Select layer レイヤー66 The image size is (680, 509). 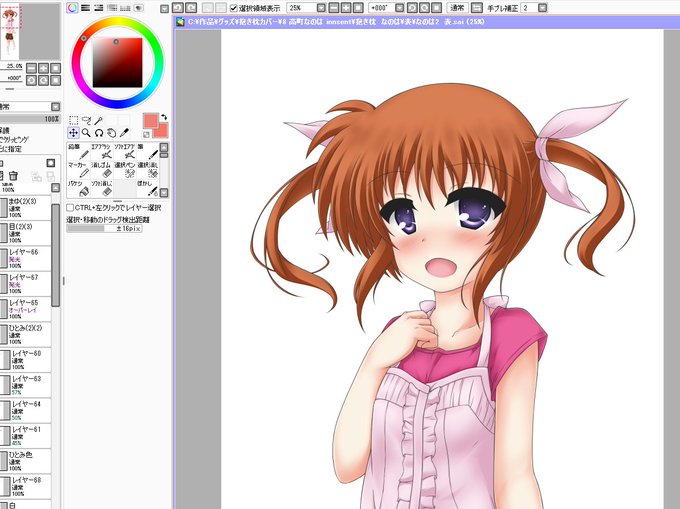25,258
